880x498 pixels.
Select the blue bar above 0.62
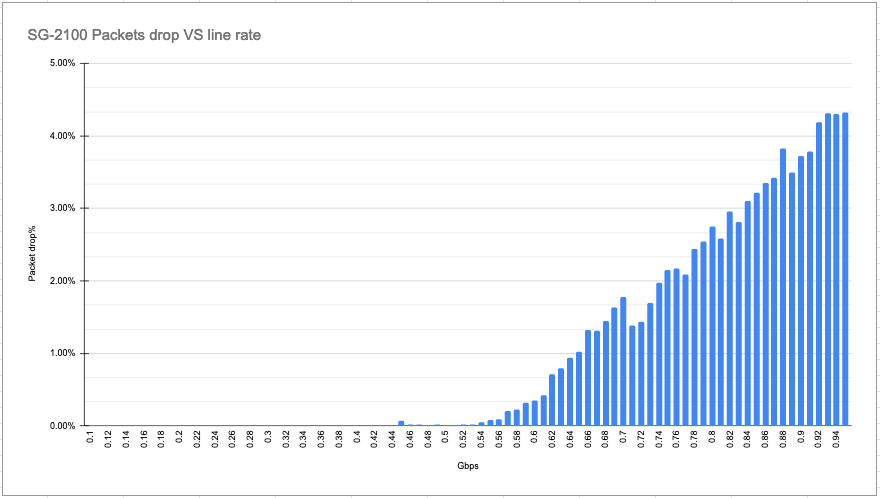click(552, 400)
